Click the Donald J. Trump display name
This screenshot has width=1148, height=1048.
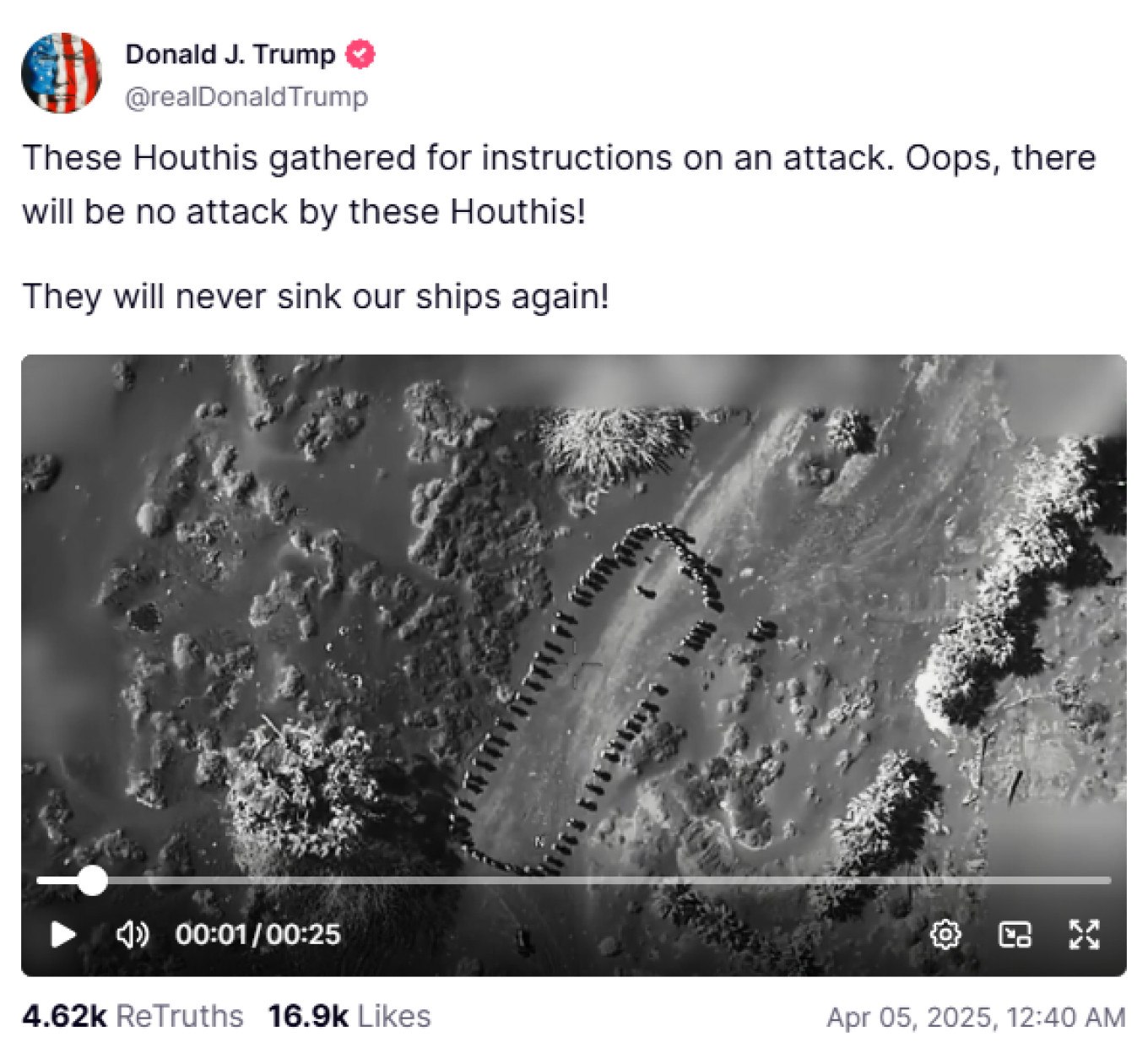pyautogui.click(x=230, y=54)
